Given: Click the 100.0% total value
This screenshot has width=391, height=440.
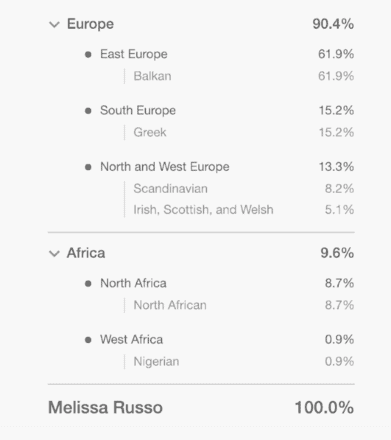Looking at the screenshot, I should (324, 407).
